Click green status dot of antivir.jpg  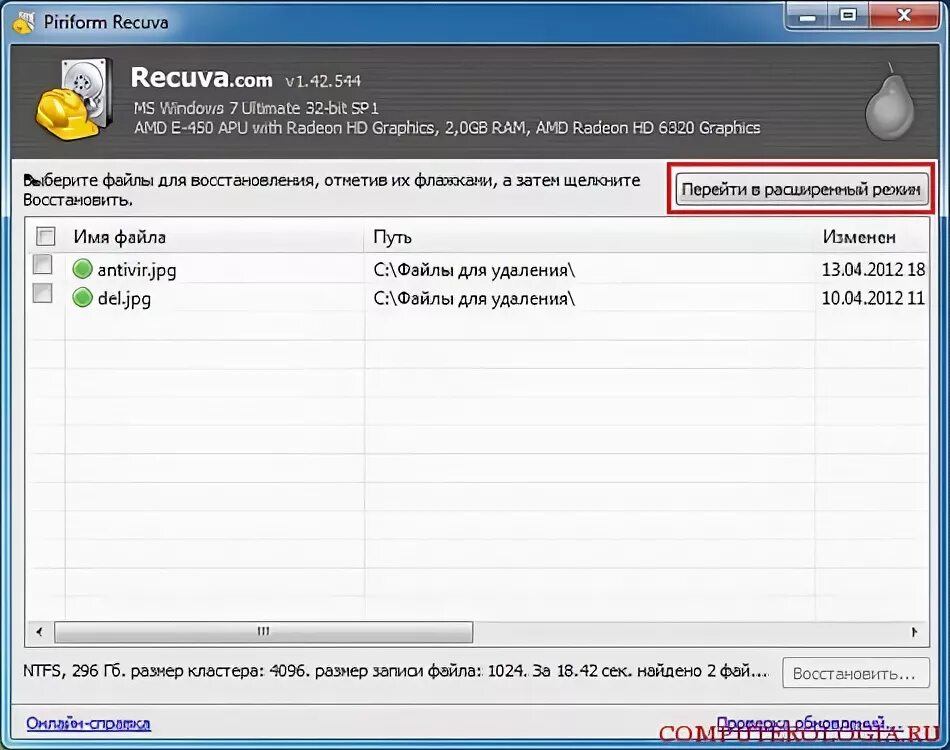pos(82,268)
